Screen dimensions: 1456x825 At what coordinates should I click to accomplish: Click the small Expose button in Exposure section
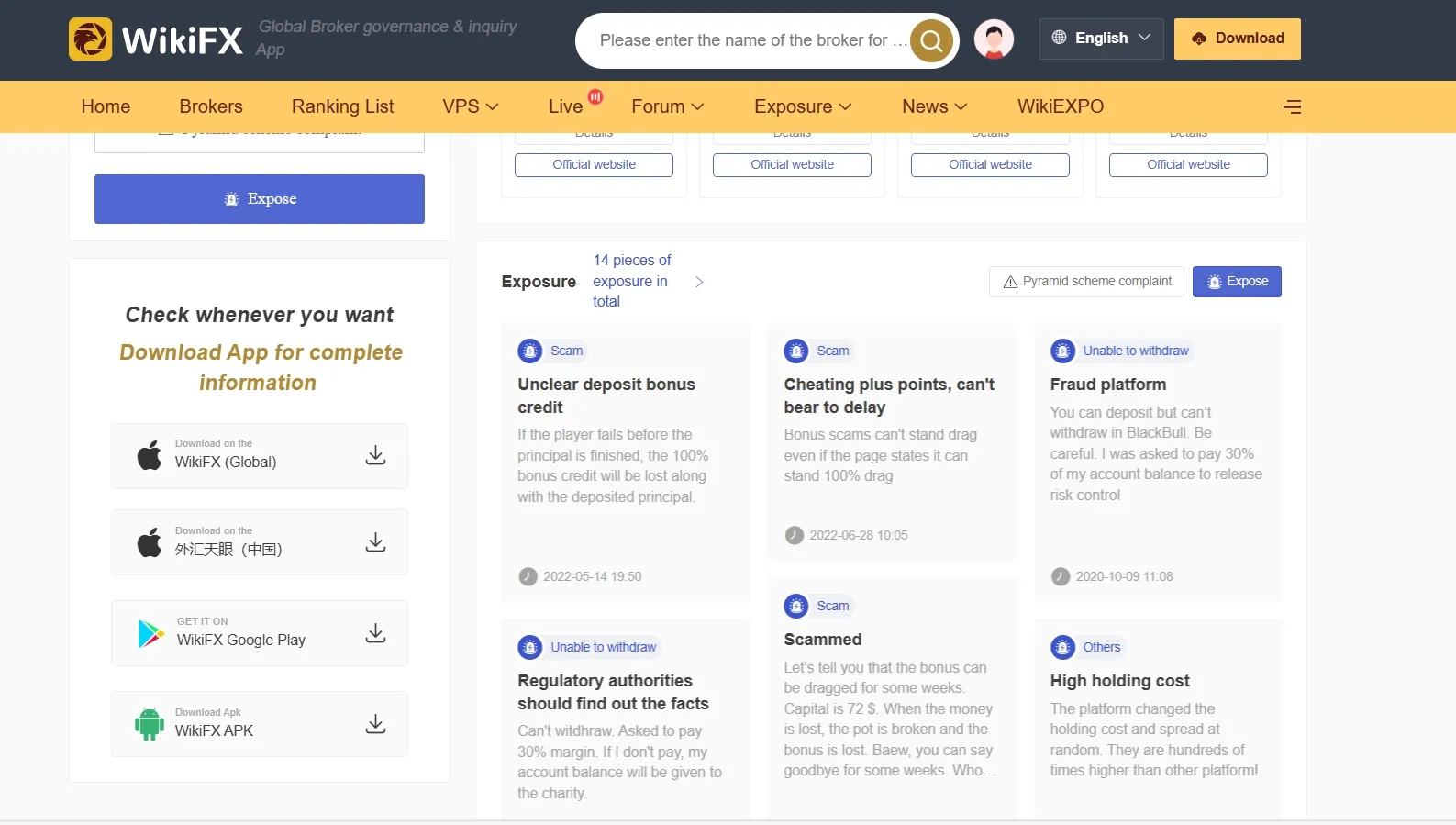1237,282
